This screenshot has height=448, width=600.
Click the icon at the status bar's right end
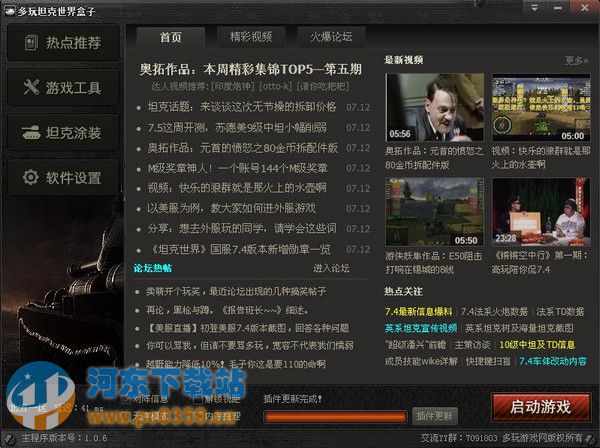590,438
